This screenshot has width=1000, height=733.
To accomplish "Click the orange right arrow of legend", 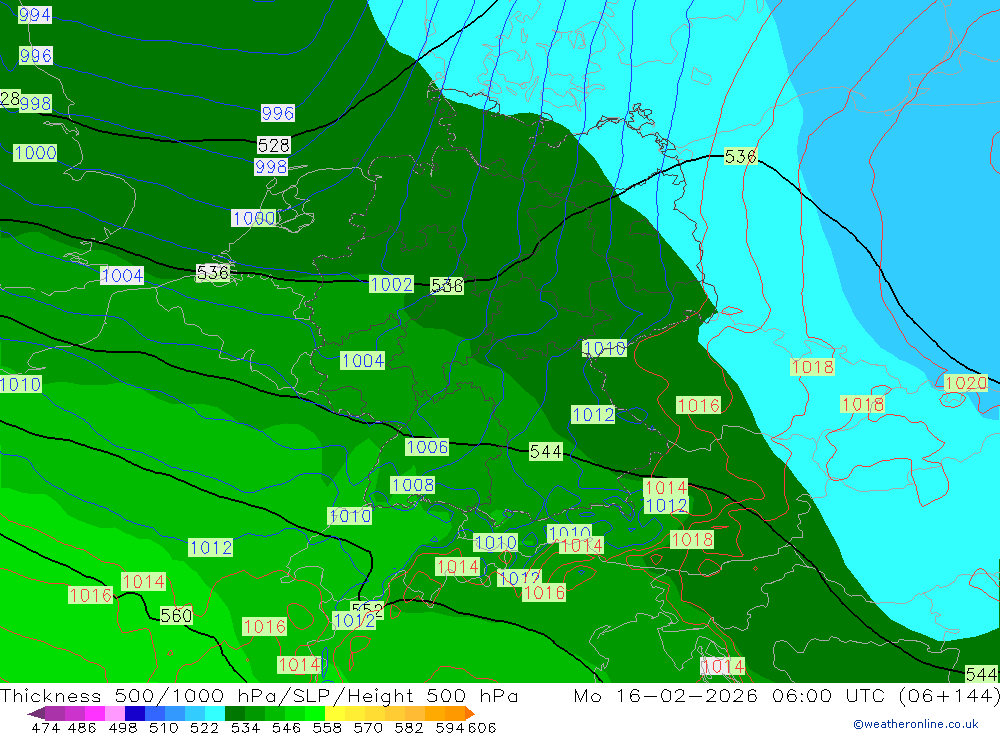I will tap(469, 713).
